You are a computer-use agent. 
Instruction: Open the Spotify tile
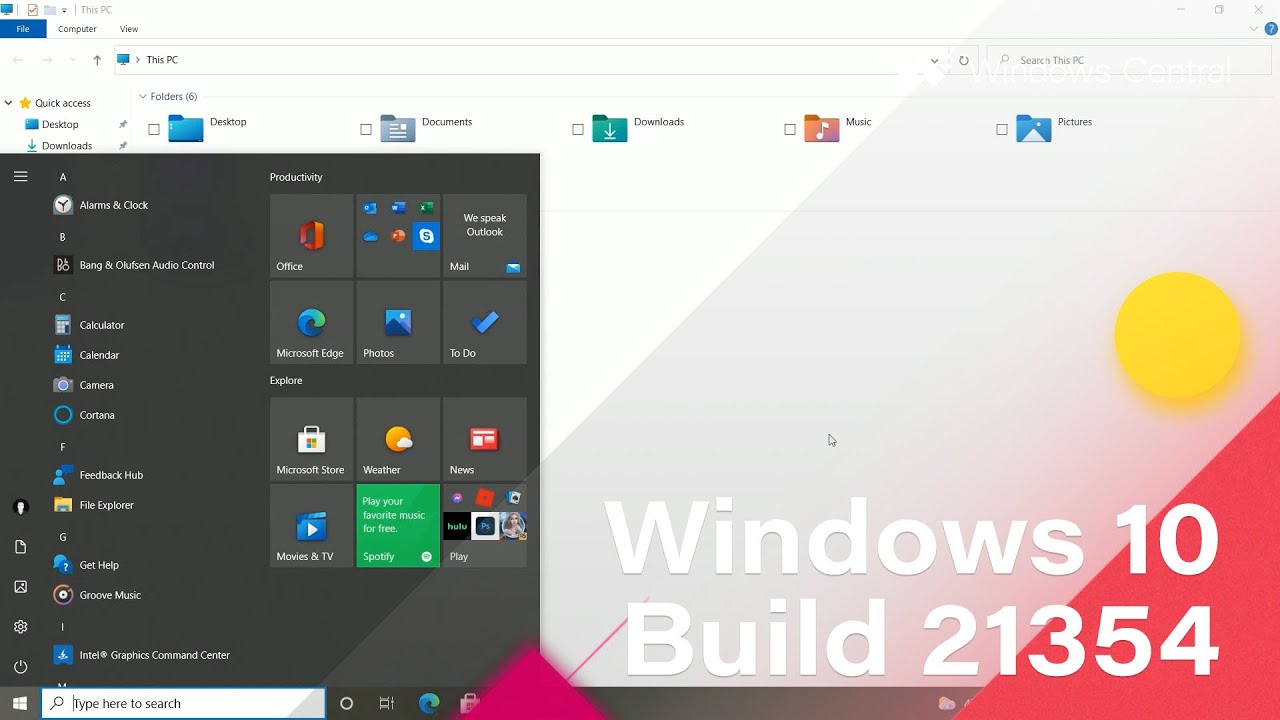click(398, 526)
